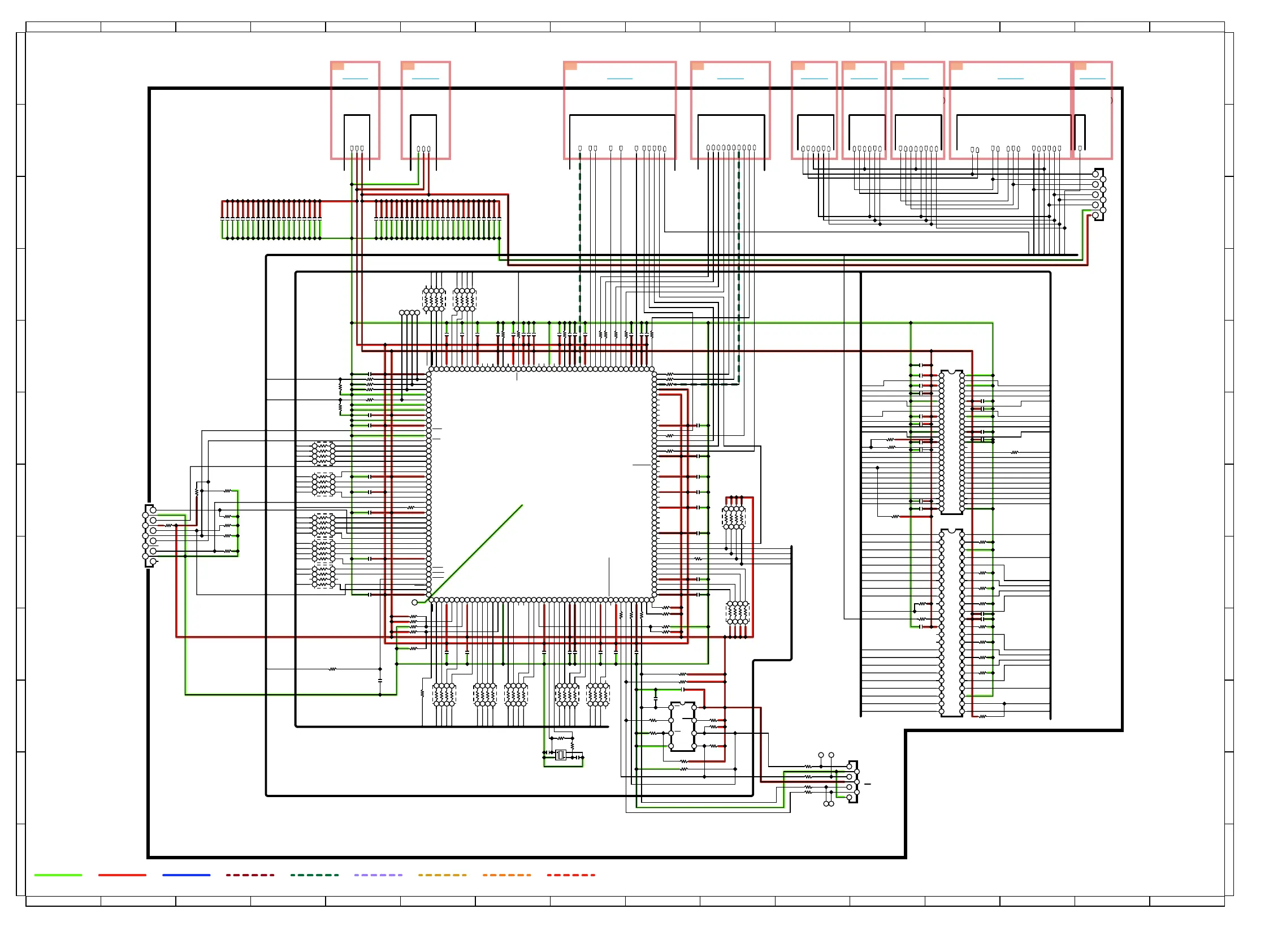Select the upper tall narrow IC on right
This screenshot has height=952, width=1282.
[951, 442]
